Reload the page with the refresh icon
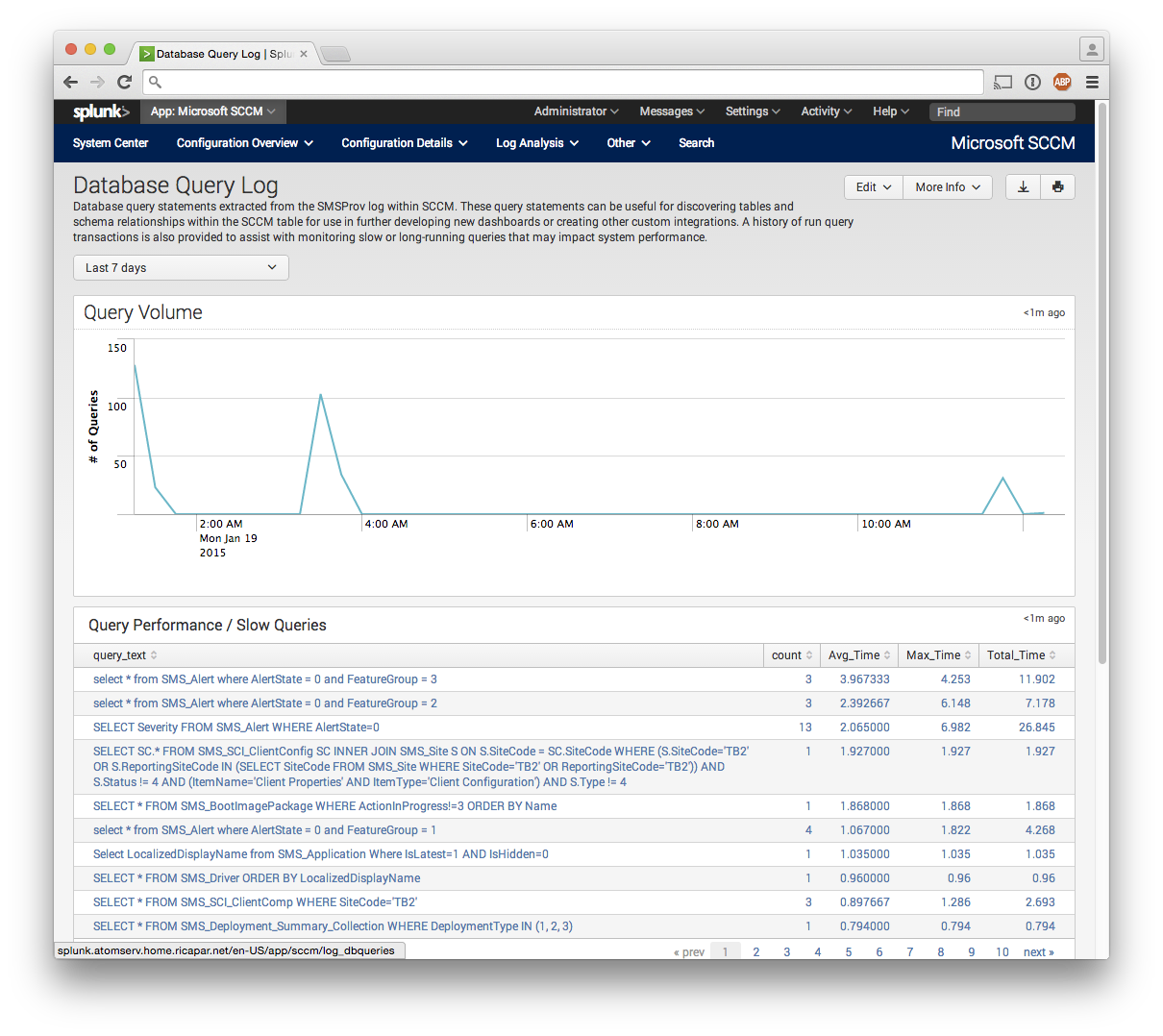Viewport: 1163px width, 1036px height. click(124, 82)
